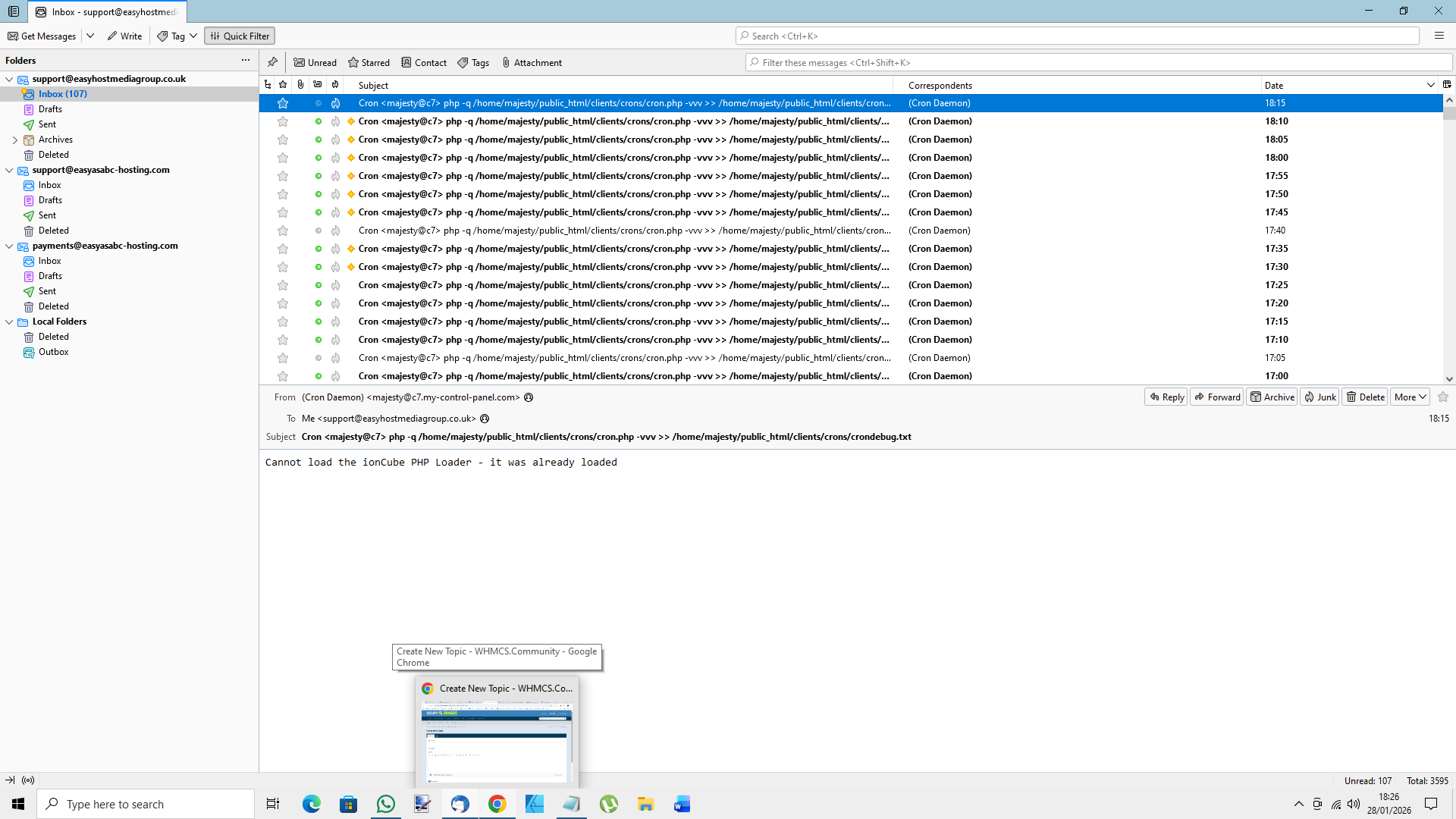Viewport: 1456px width, 819px height.
Task: Open the Spaces toolbar icon at top-left
Action: pyautogui.click(x=14, y=11)
